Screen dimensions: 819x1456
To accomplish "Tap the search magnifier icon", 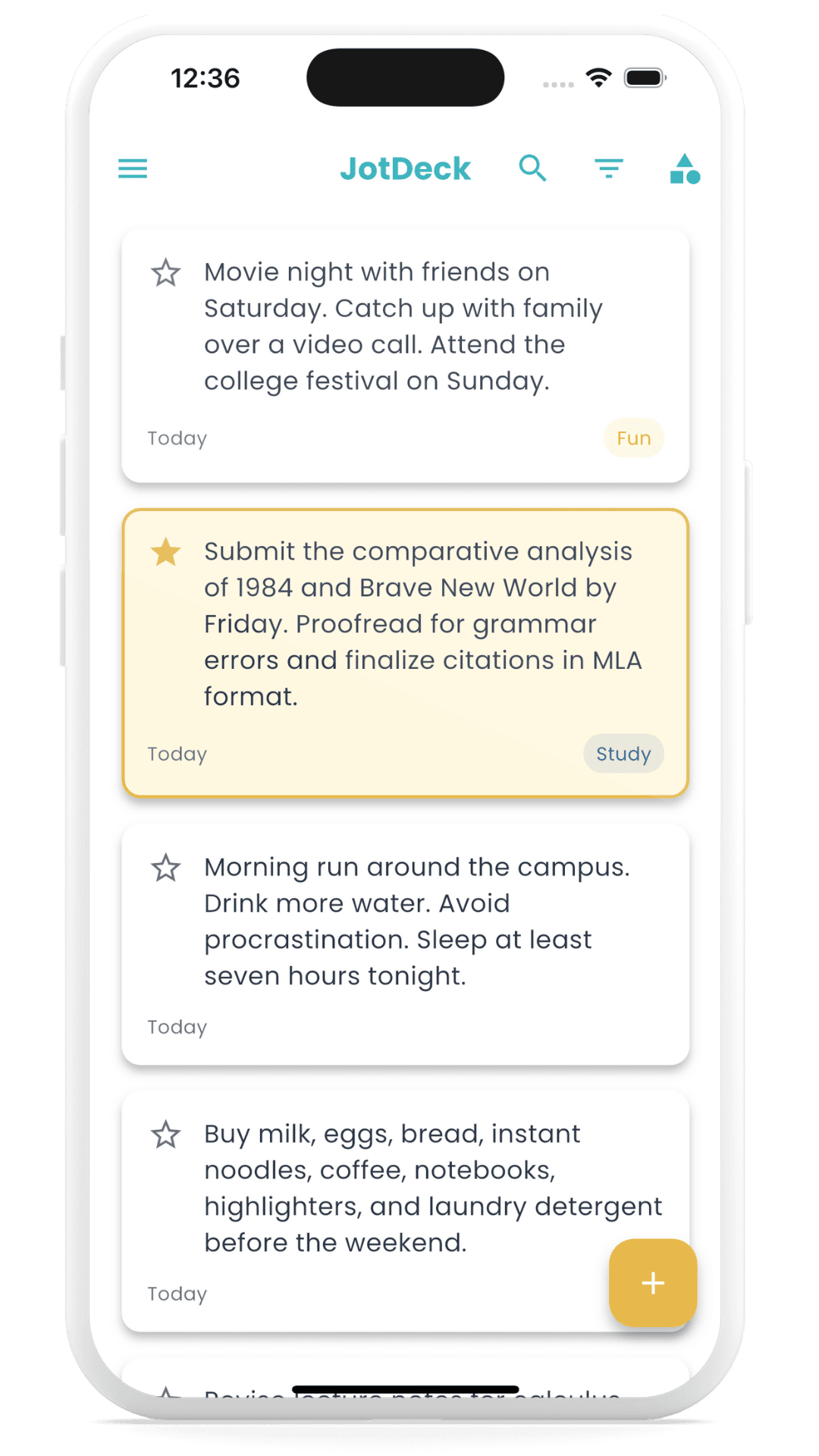I will click(532, 168).
